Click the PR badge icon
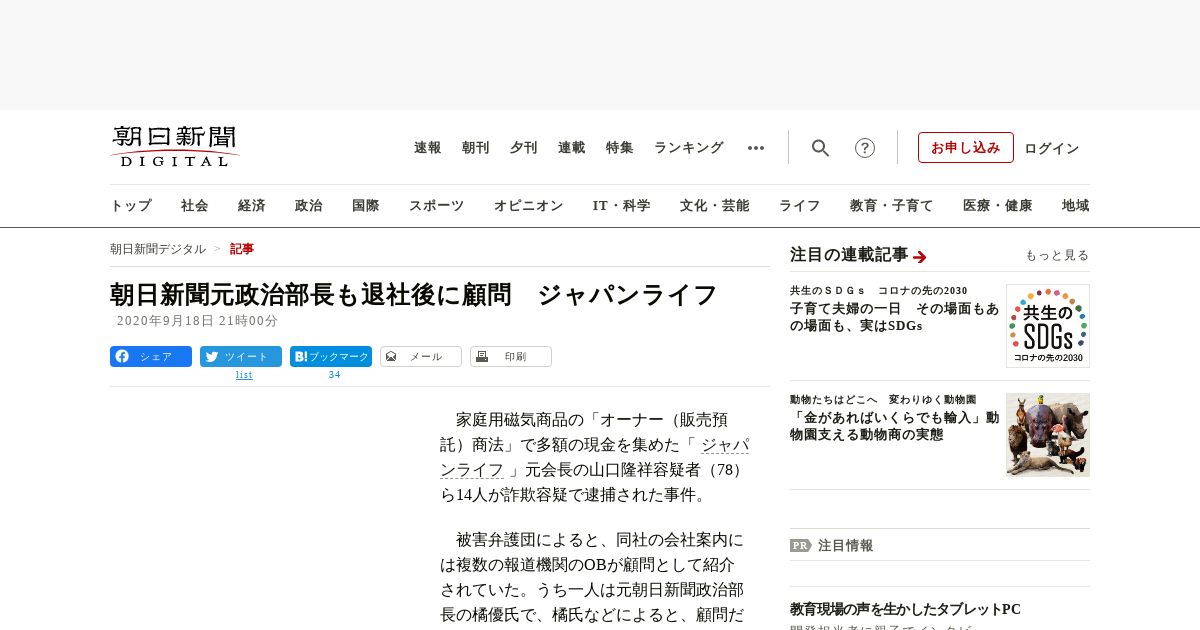Image resolution: width=1200 pixels, height=630 pixels. tap(800, 546)
